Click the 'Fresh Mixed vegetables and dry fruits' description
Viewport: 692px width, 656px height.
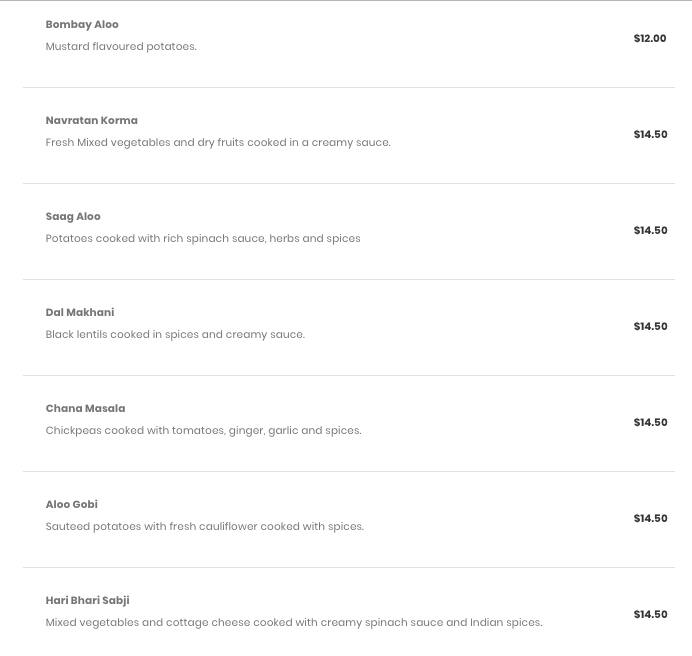(x=218, y=142)
